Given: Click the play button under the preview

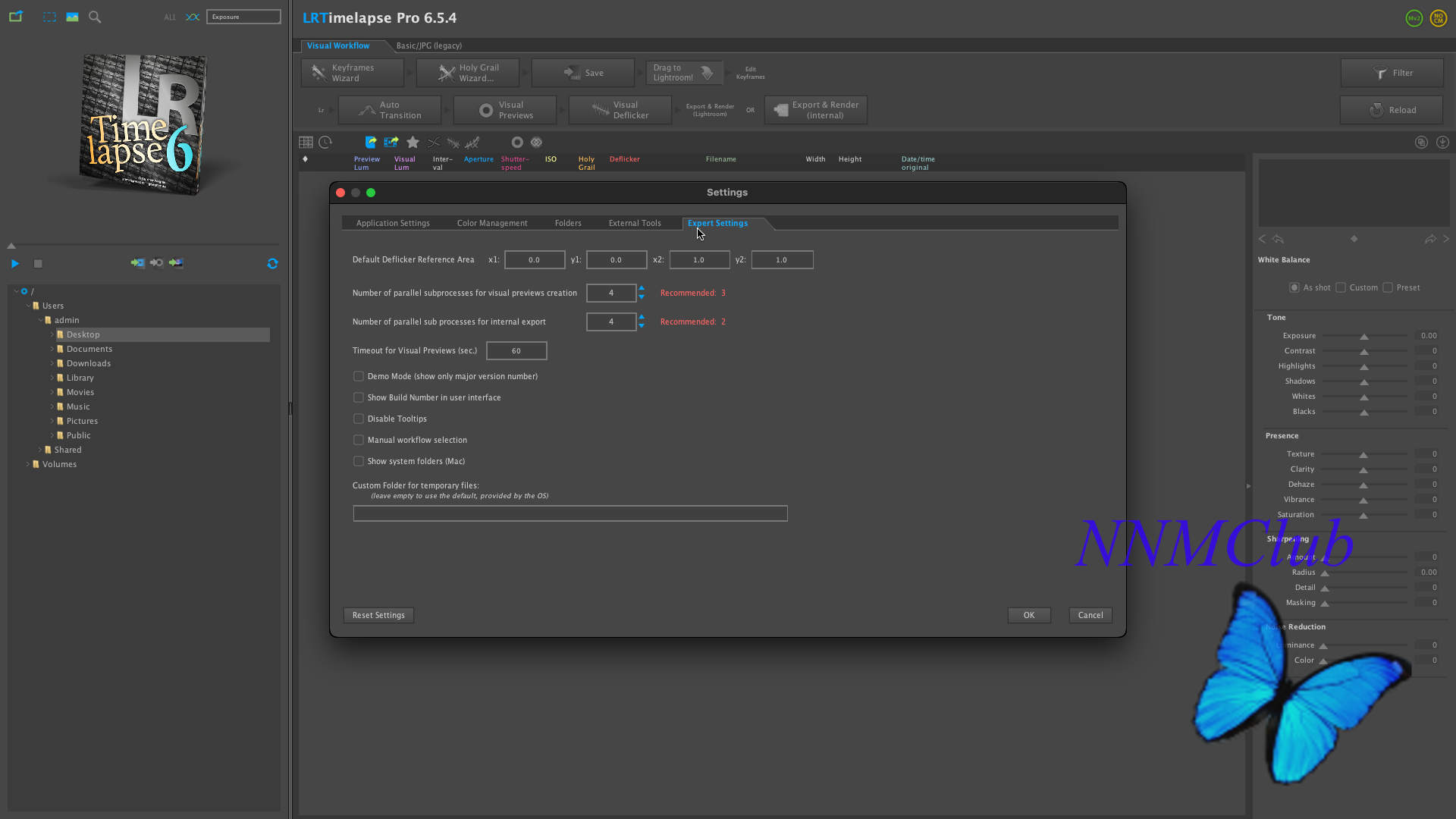Looking at the screenshot, I should pos(15,263).
